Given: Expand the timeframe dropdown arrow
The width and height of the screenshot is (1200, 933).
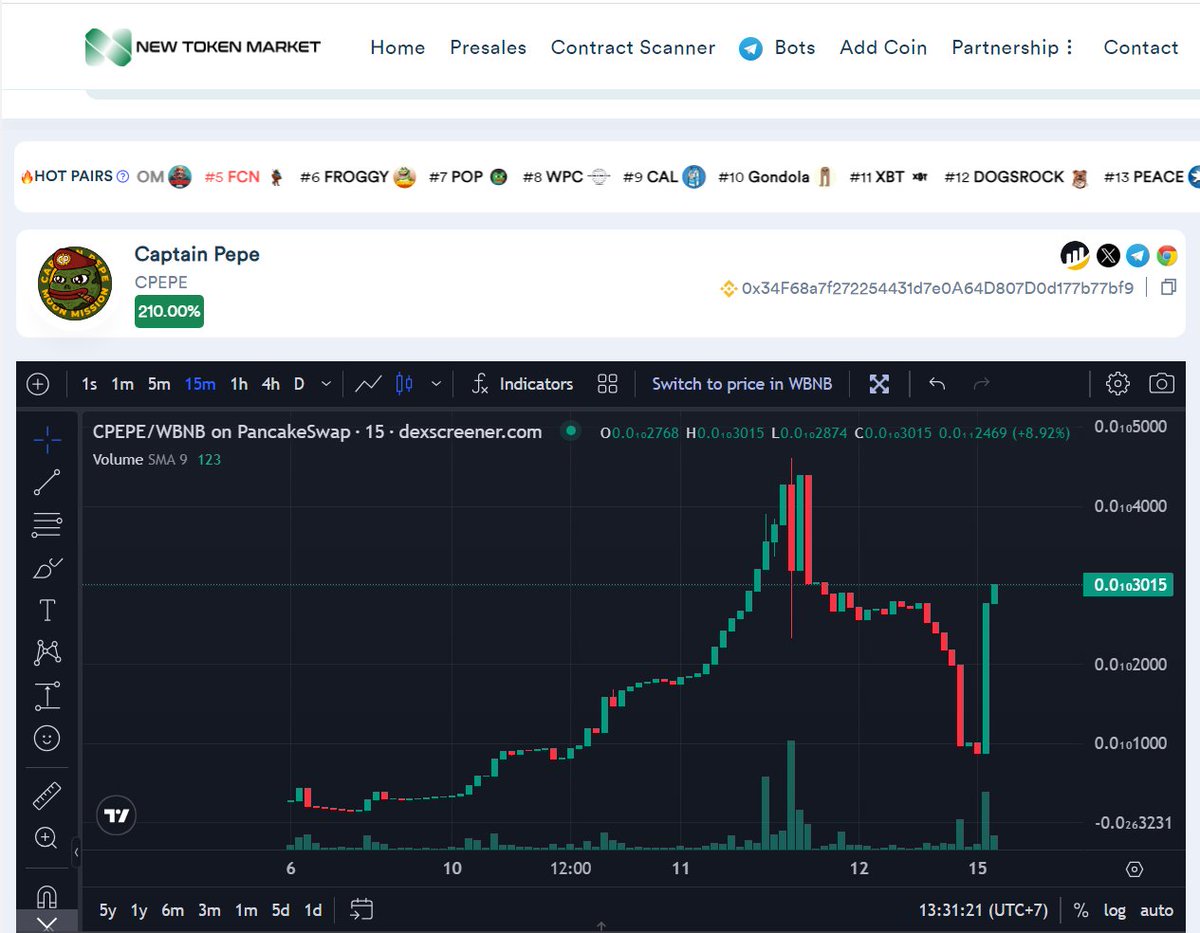Looking at the screenshot, I should coord(326,384).
